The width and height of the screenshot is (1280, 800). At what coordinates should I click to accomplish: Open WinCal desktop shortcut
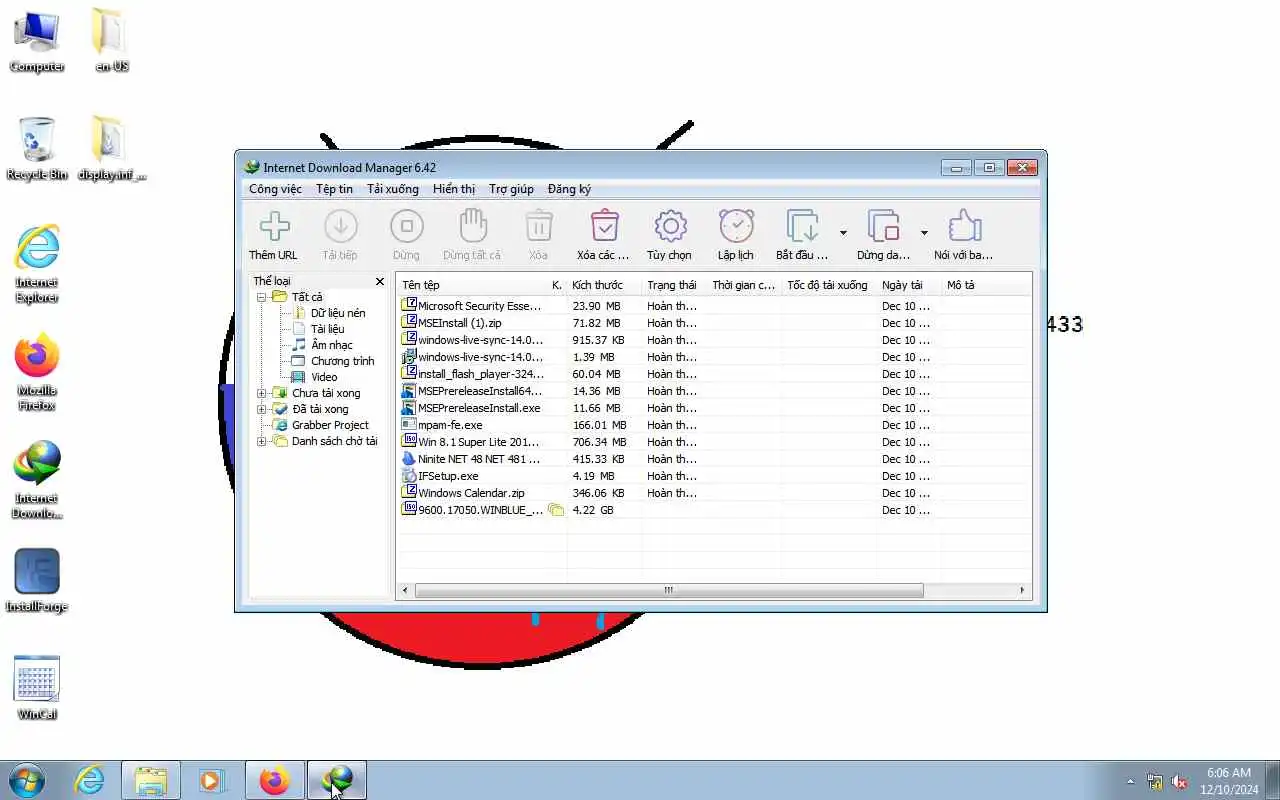(x=37, y=688)
